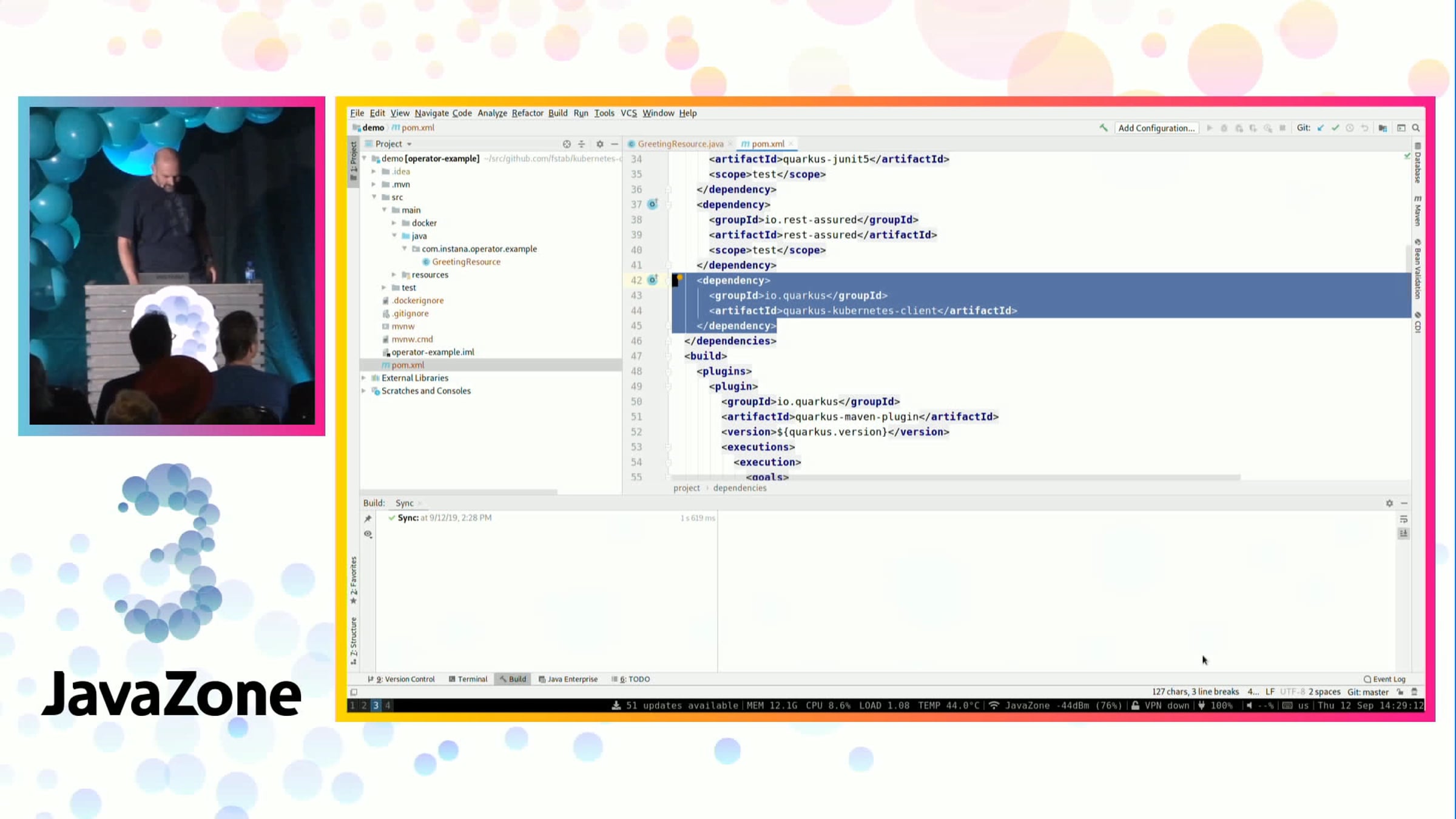Expand the docker folder
This screenshot has height=819, width=1456.
(394, 223)
